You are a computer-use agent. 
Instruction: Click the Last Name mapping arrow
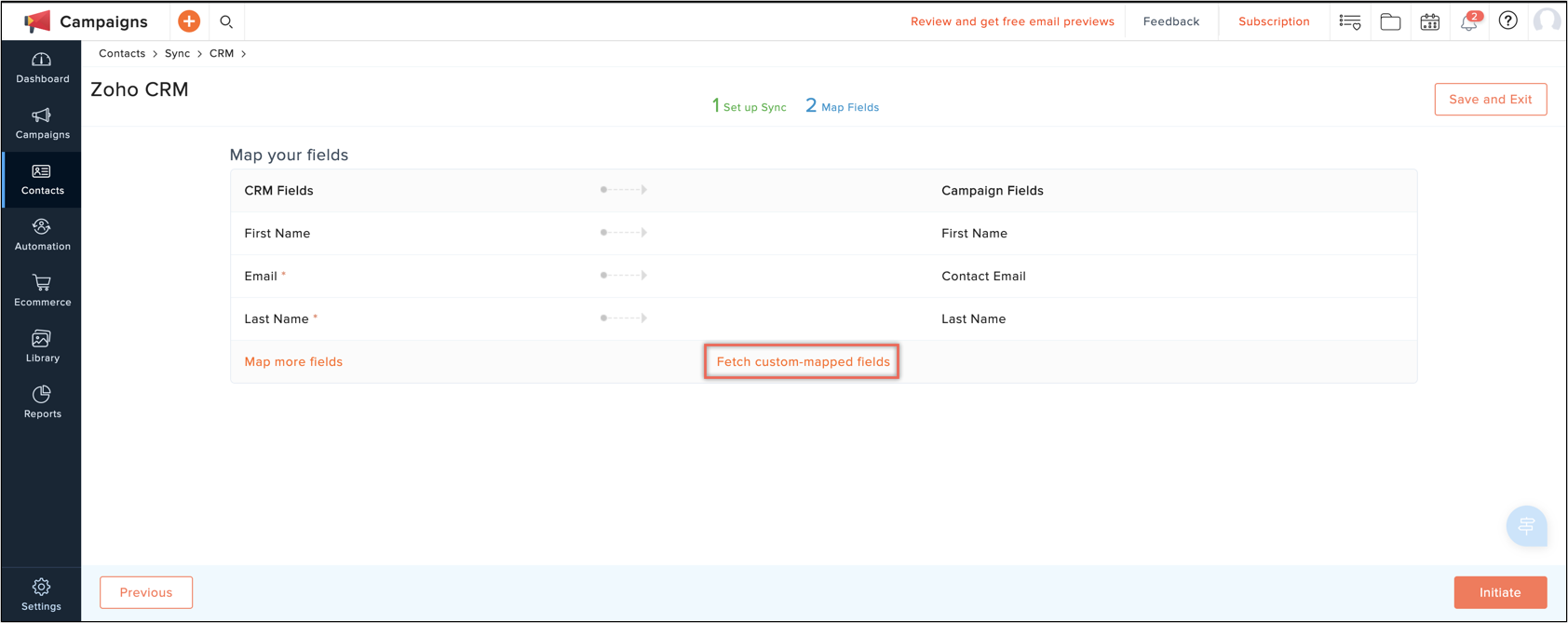coord(624,318)
